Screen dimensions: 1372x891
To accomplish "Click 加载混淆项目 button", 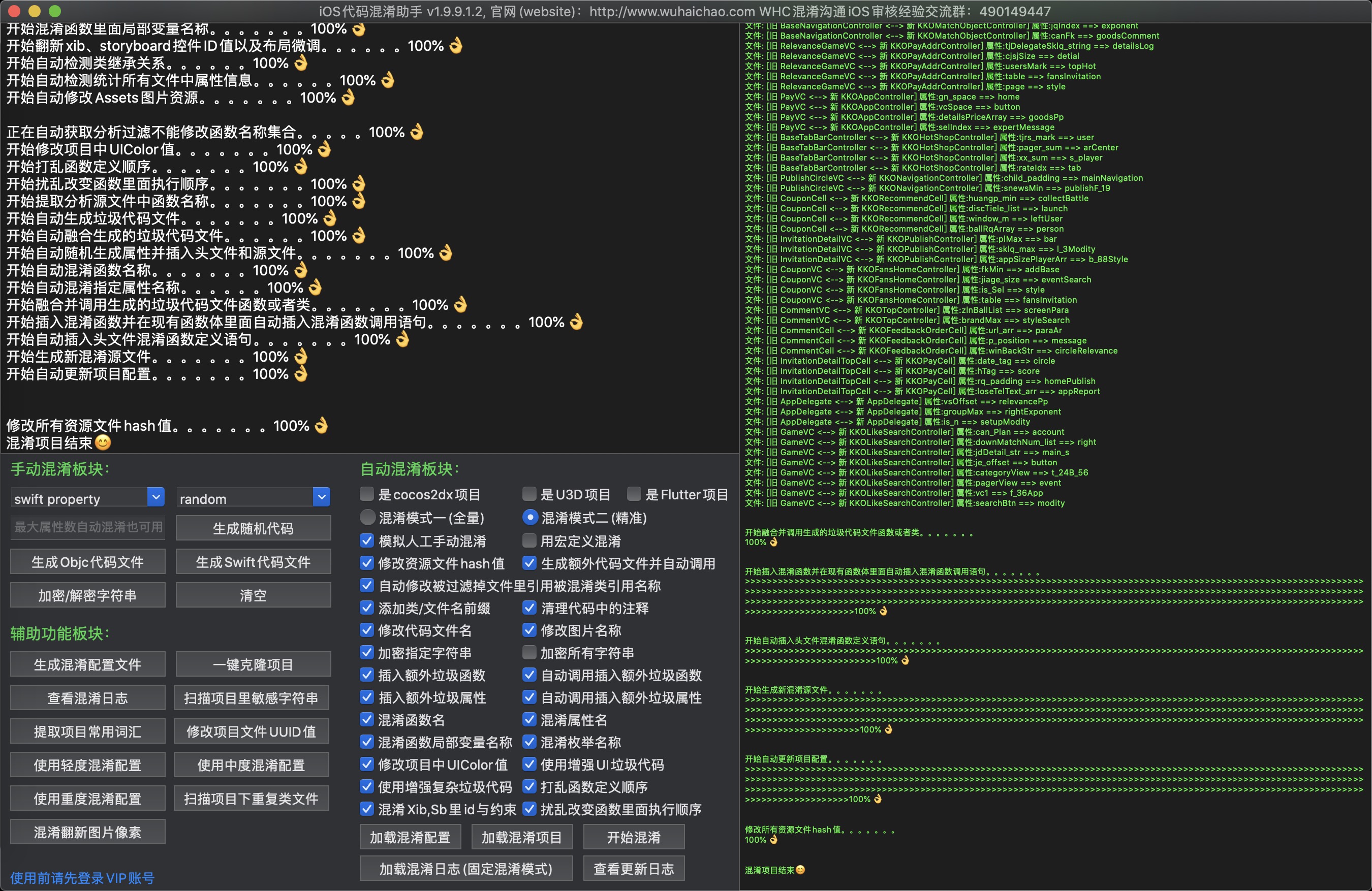I will click(522, 837).
